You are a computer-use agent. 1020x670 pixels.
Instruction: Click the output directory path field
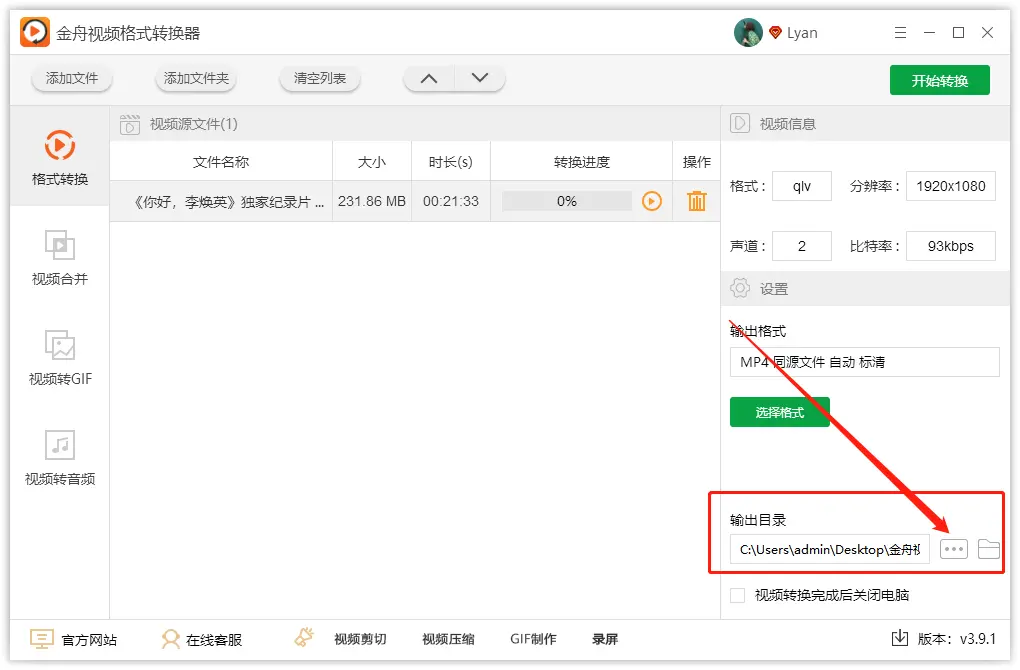(x=830, y=548)
